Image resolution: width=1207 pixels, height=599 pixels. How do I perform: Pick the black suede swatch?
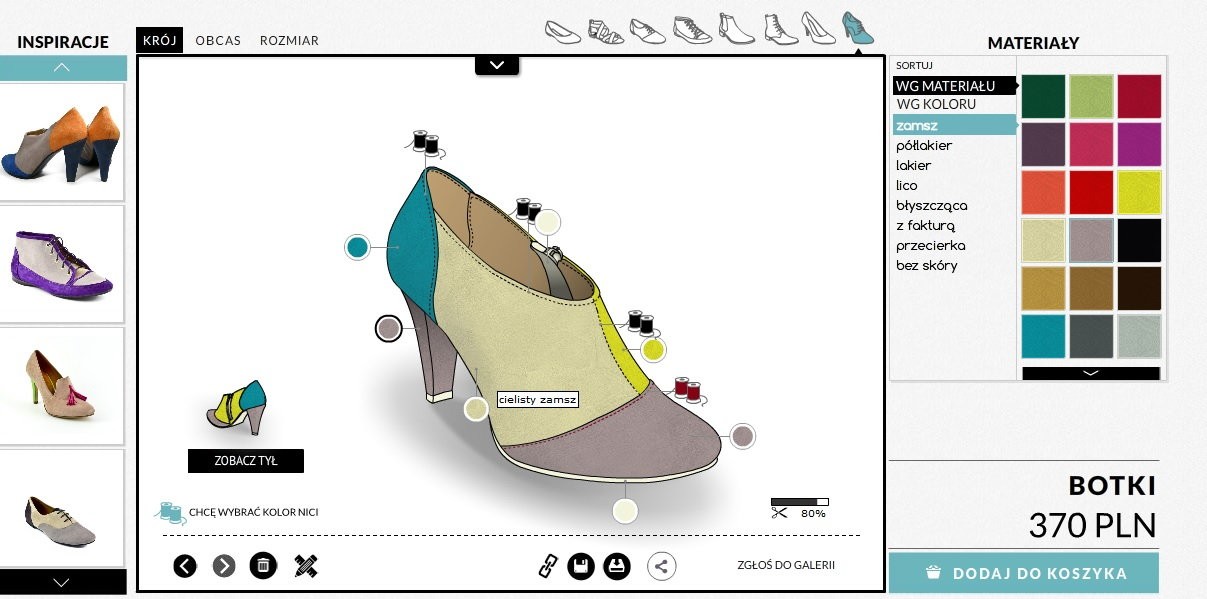pos(1139,241)
